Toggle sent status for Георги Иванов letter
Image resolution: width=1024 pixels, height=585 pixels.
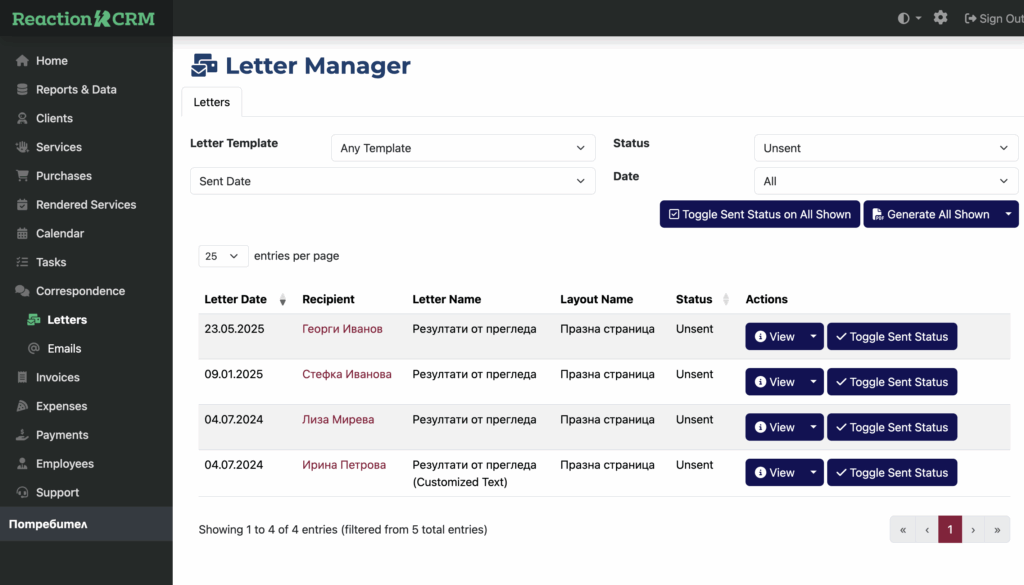[891, 337]
